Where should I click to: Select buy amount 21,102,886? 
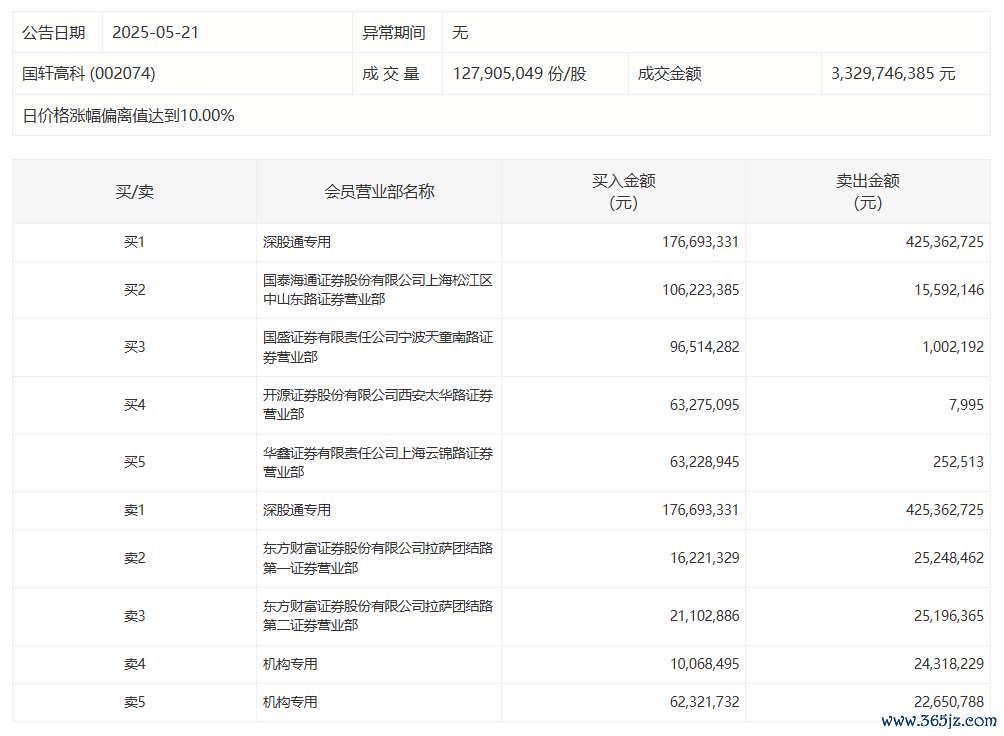704,616
